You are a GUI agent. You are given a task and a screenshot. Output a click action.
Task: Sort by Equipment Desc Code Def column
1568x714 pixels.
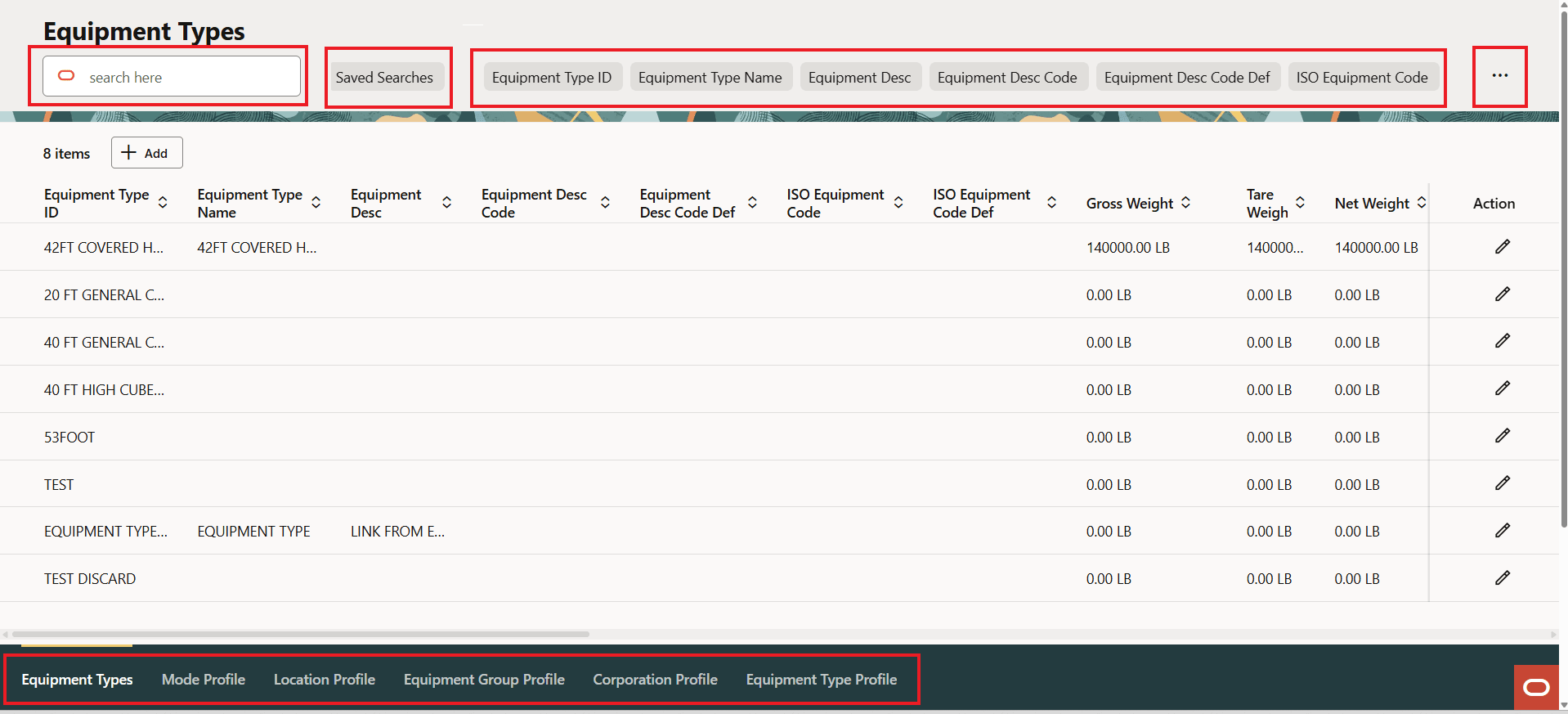(752, 203)
